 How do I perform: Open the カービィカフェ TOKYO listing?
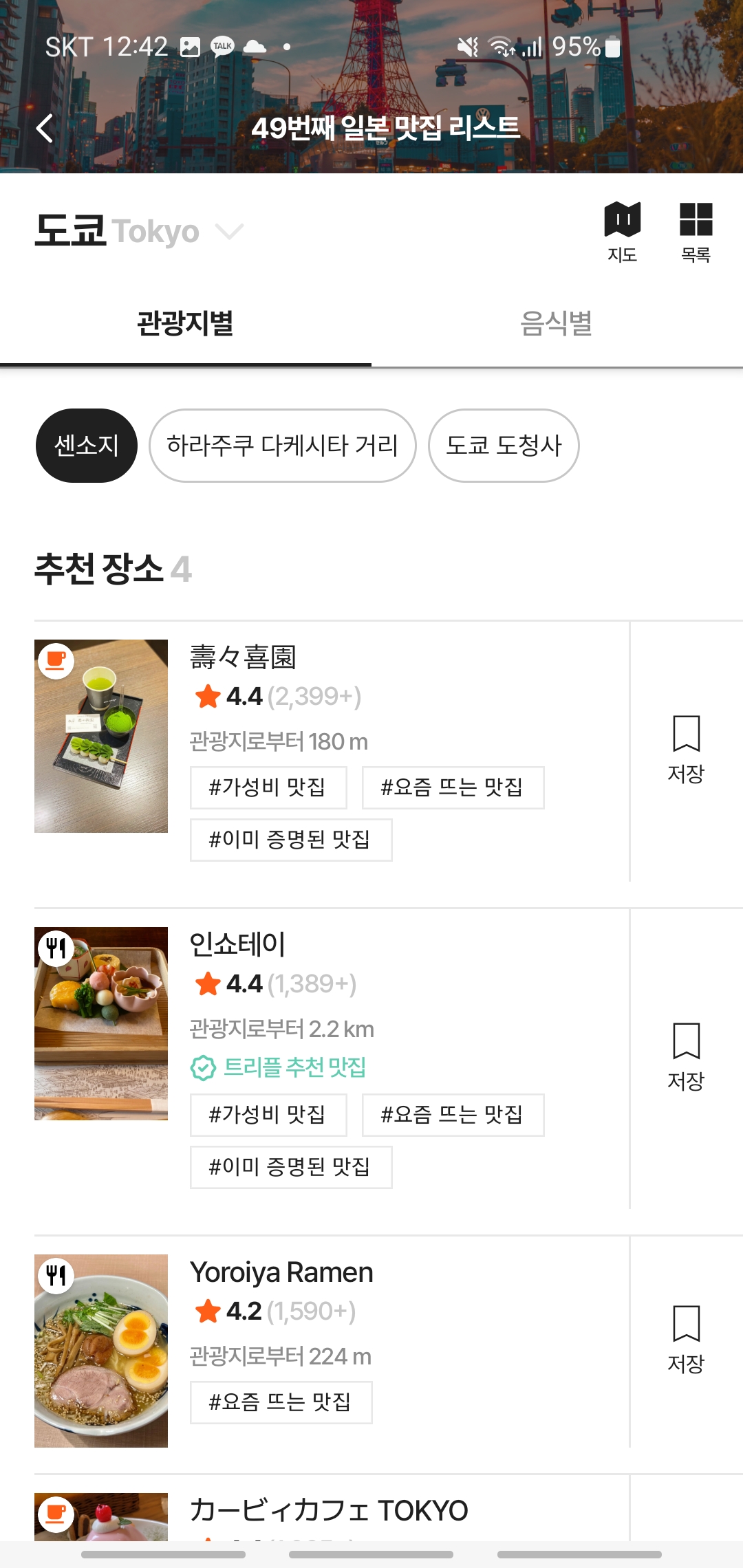click(x=329, y=1510)
